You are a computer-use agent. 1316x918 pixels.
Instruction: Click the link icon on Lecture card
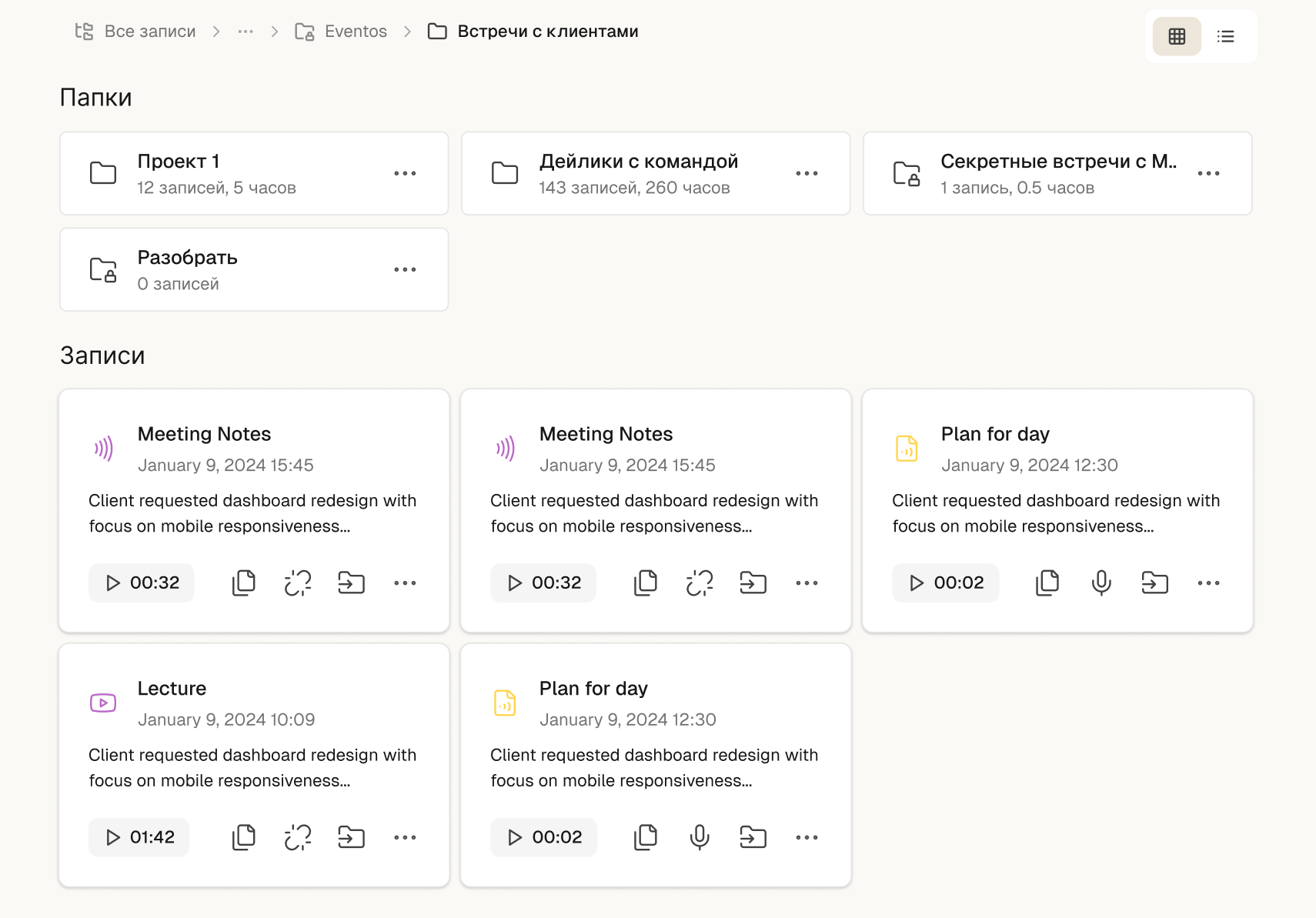click(298, 837)
